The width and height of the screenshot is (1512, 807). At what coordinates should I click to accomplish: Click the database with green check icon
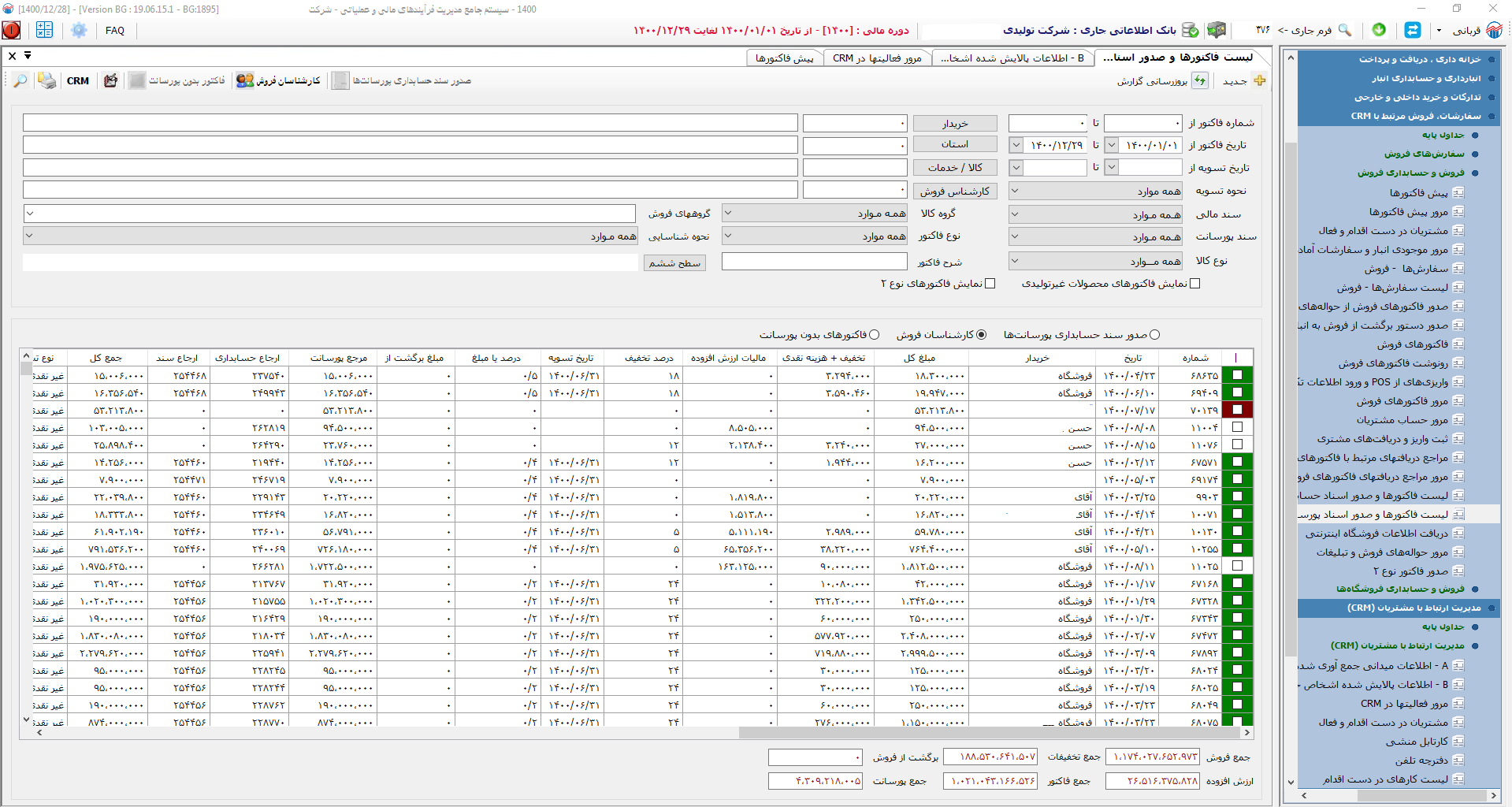(x=1191, y=30)
